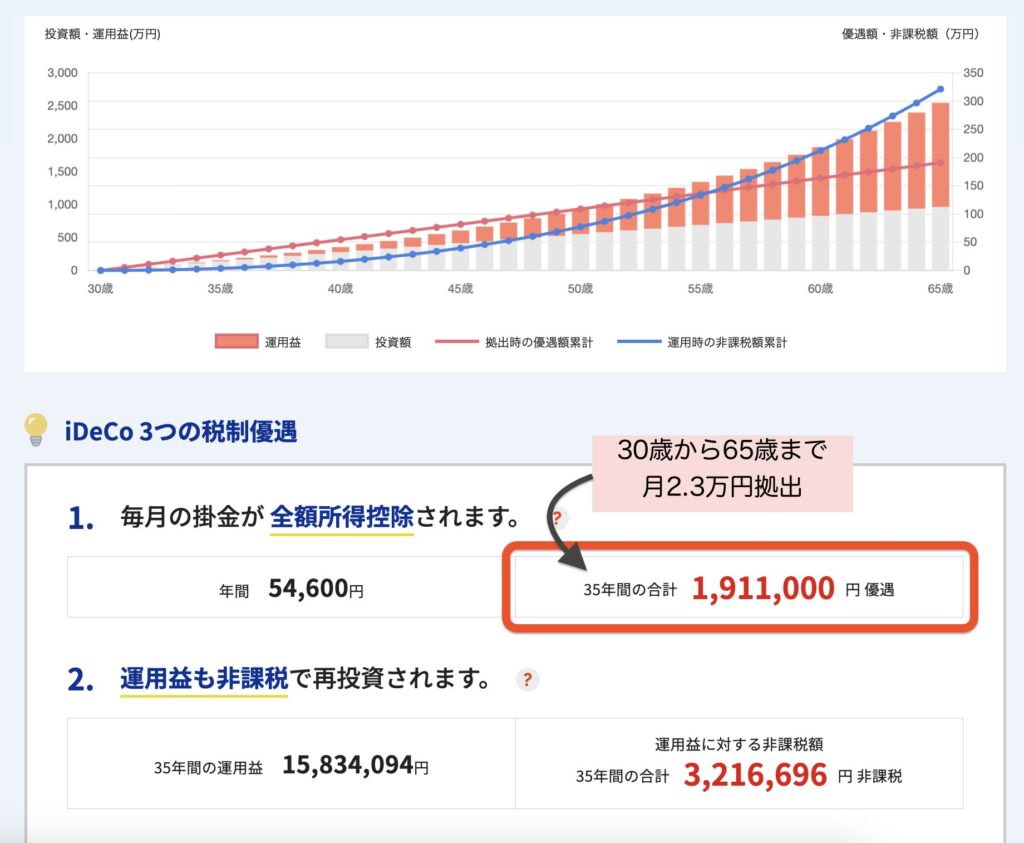Click the underlined 運用益も非課税 text
This screenshot has width=1024, height=843.
point(204,680)
